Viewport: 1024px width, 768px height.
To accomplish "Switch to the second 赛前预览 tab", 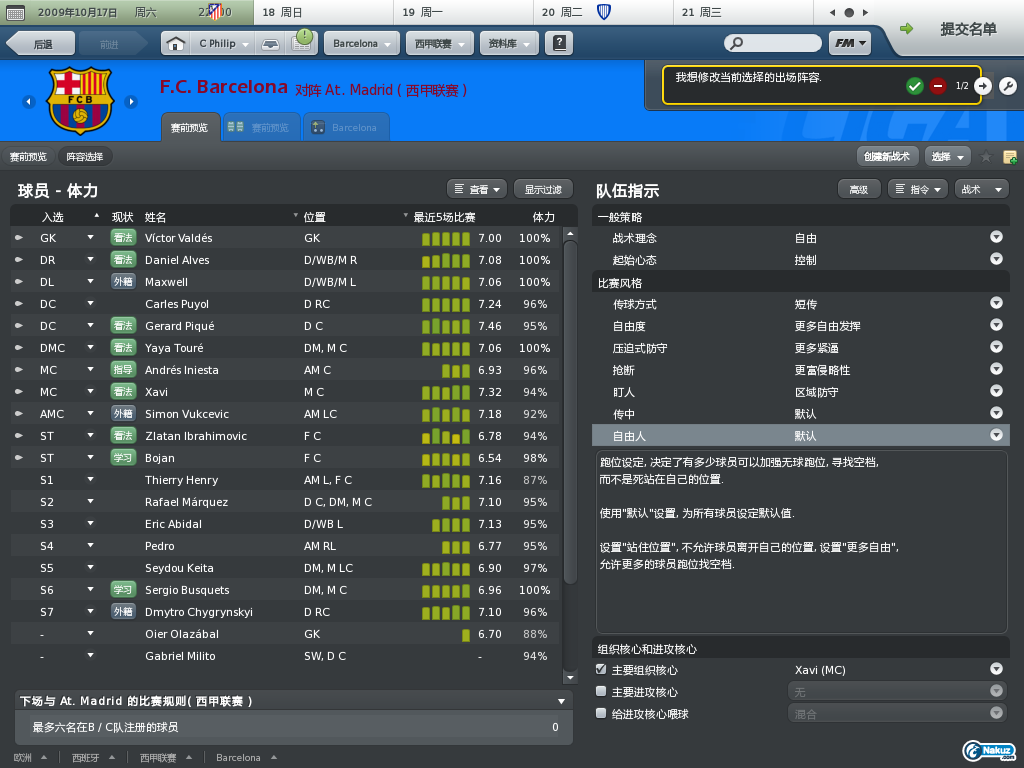I will coord(261,127).
